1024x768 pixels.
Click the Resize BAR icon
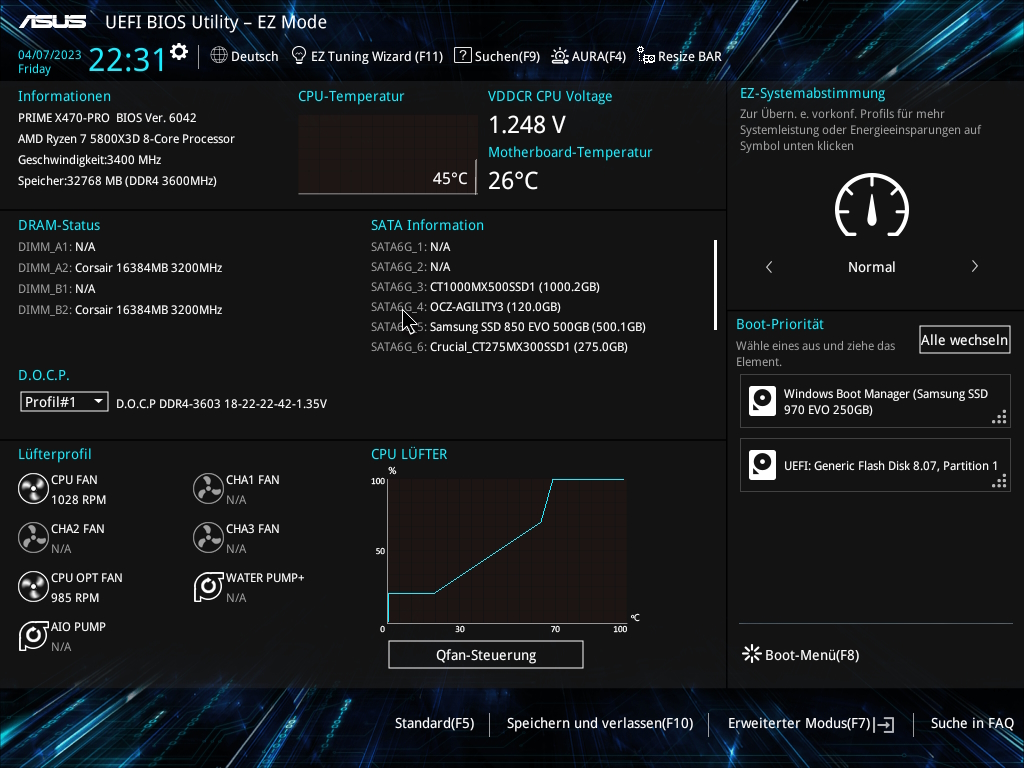pyautogui.click(x=645, y=56)
